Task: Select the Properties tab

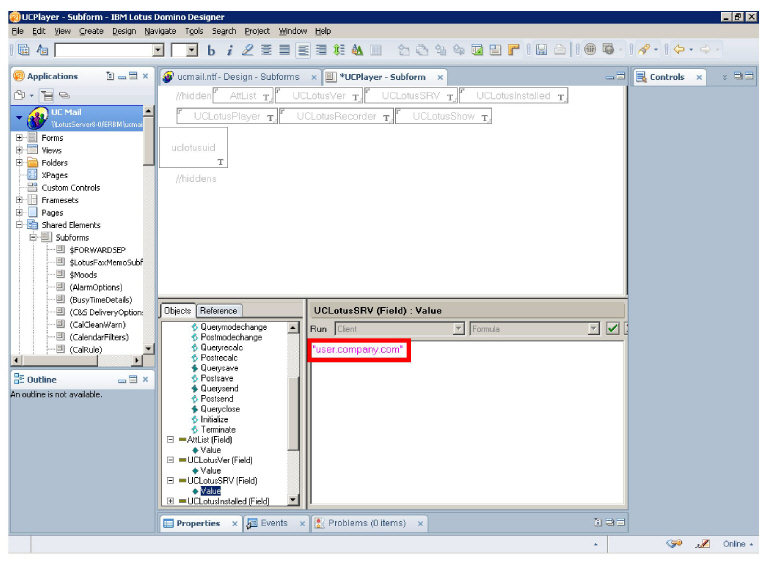Action: [198, 523]
